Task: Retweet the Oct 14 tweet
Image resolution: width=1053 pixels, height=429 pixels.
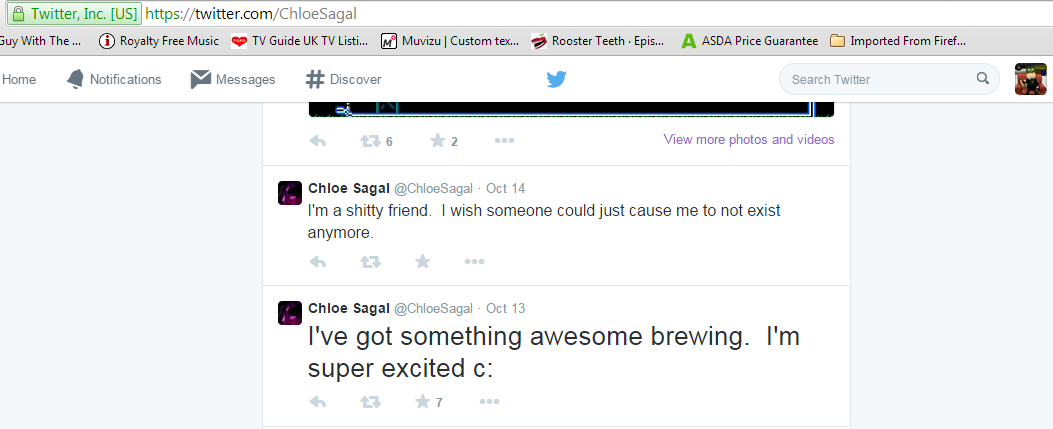Action: (x=371, y=262)
